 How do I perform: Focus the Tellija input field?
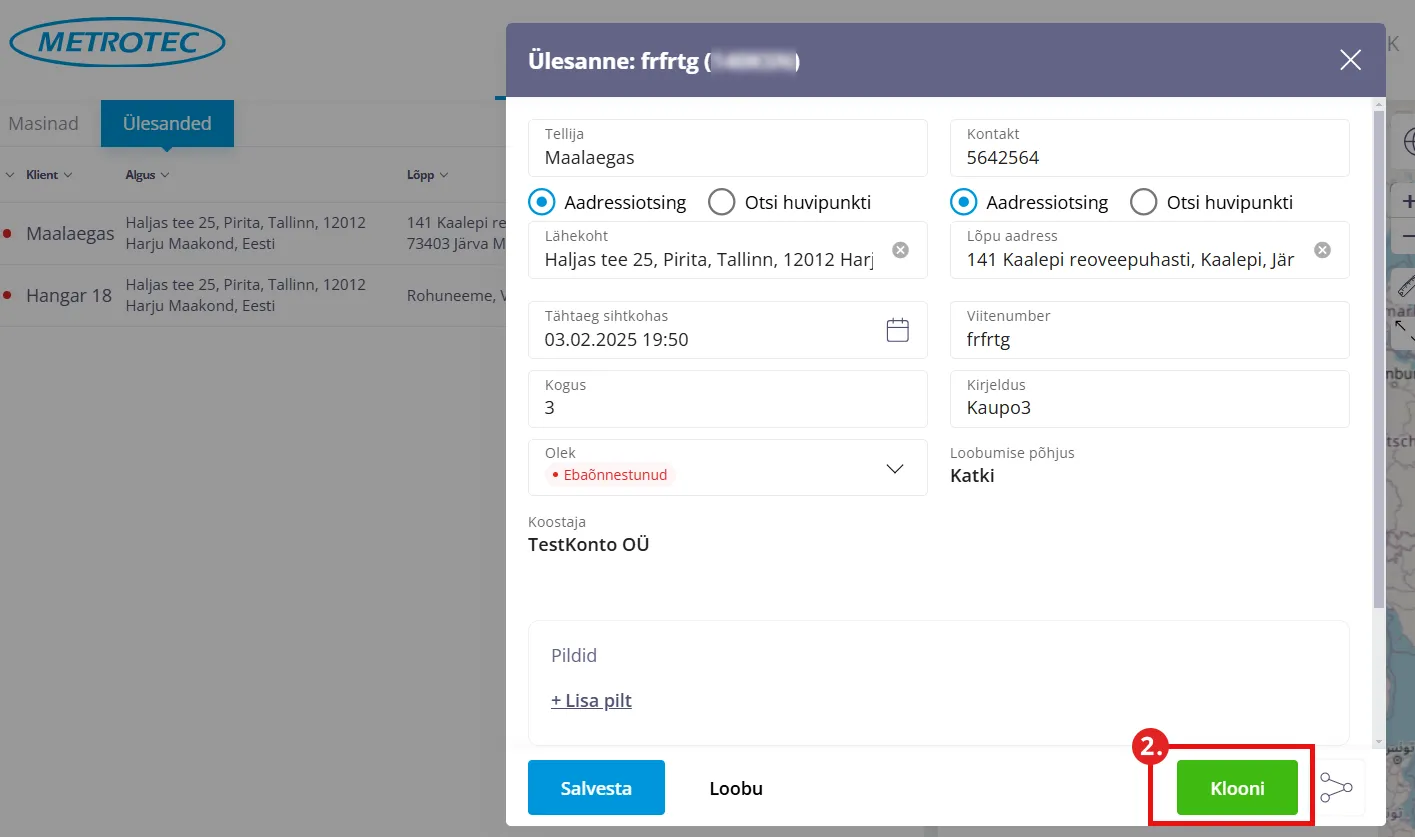point(728,148)
